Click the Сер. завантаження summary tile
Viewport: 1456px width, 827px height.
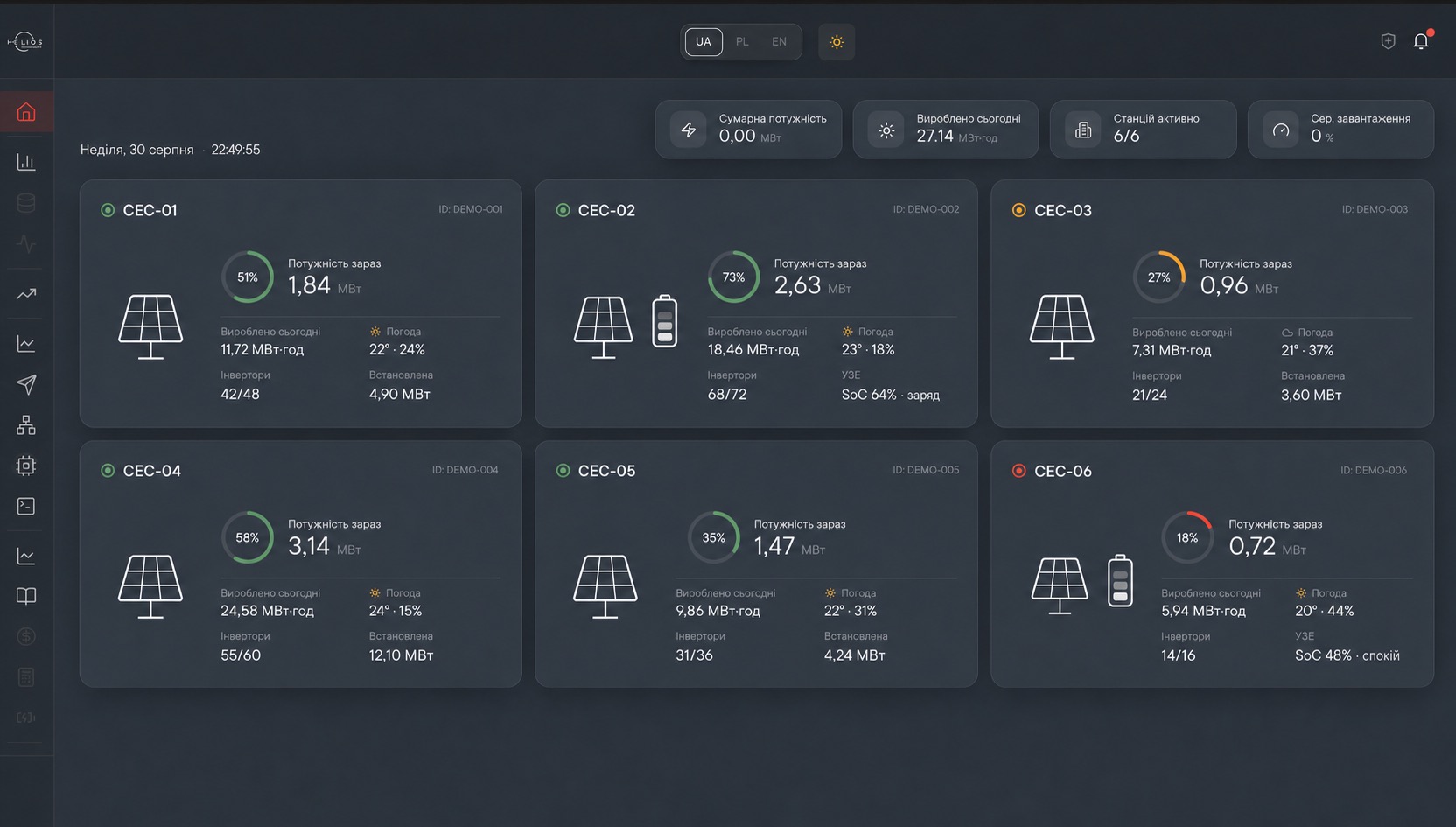click(x=1340, y=129)
